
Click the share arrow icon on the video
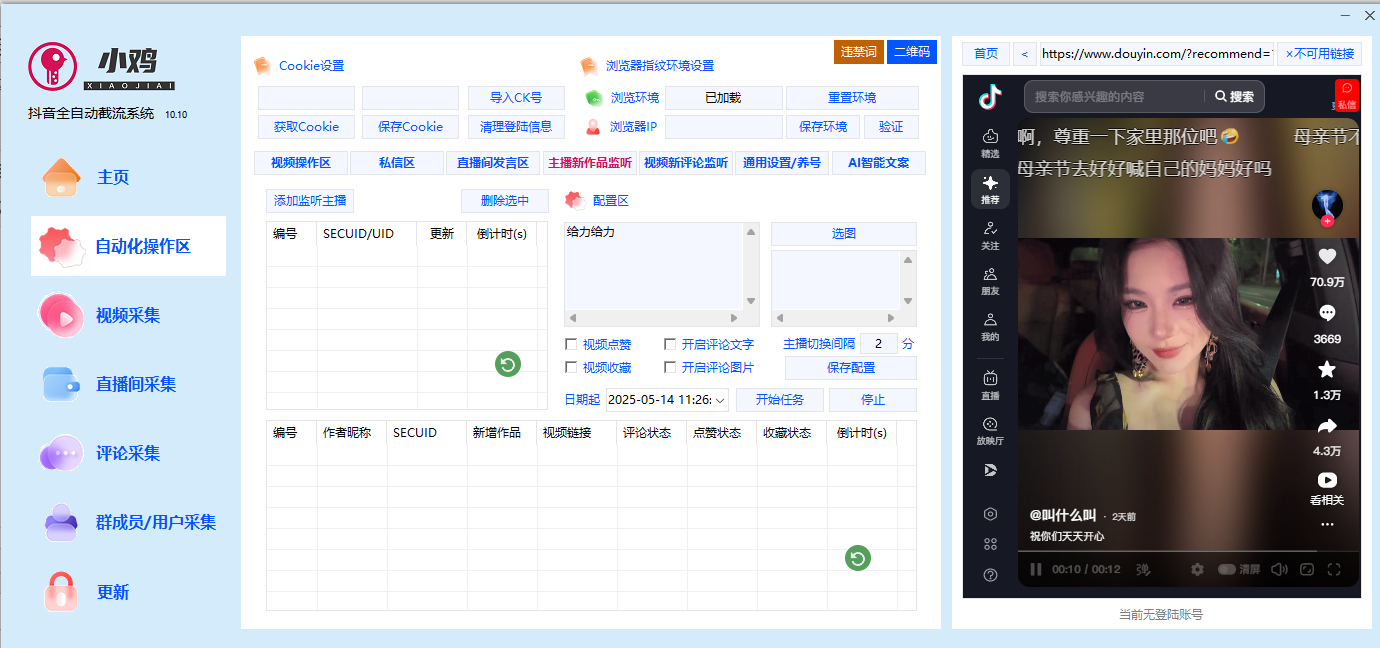1327,424
